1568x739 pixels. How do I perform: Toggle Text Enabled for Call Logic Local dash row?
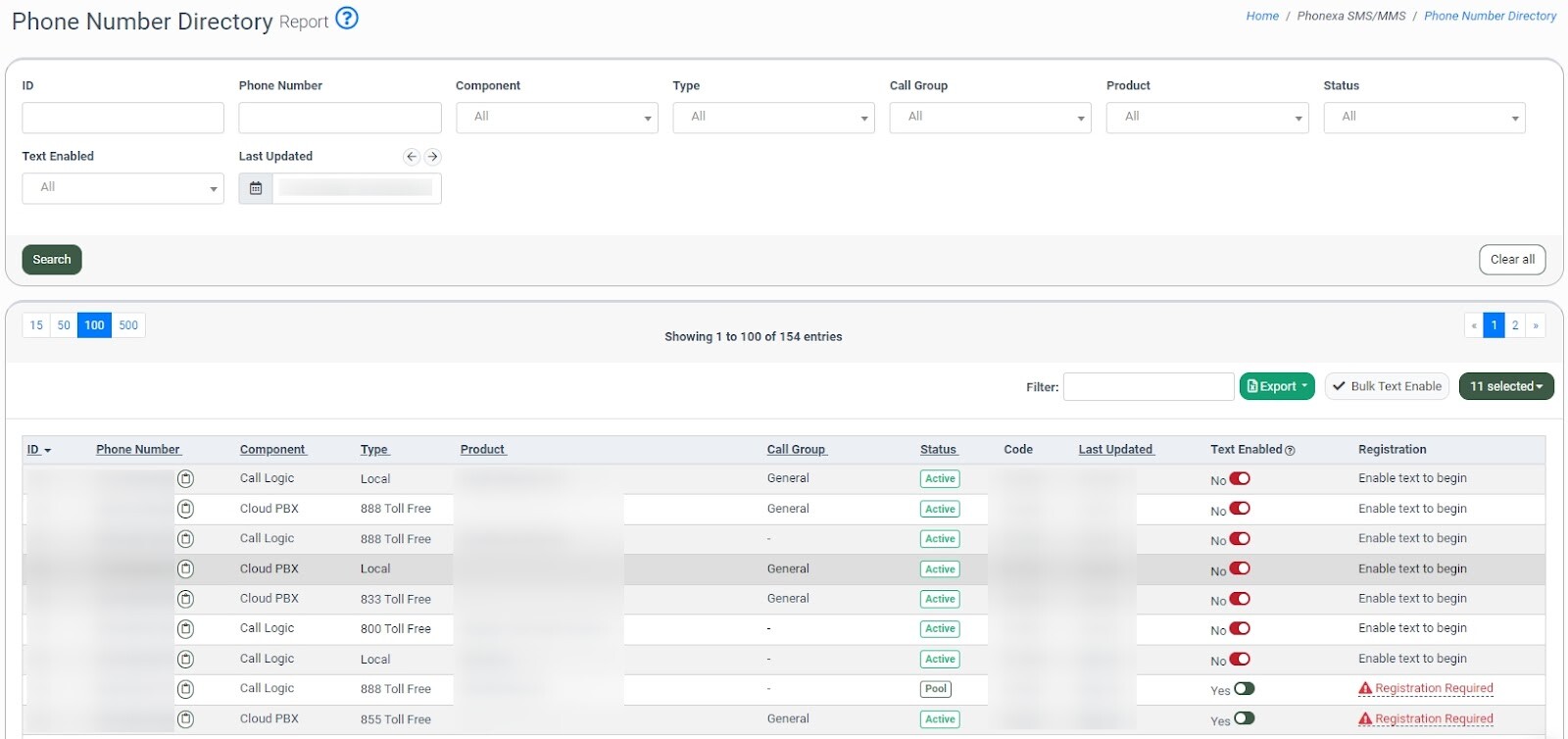click(1240, 659)
